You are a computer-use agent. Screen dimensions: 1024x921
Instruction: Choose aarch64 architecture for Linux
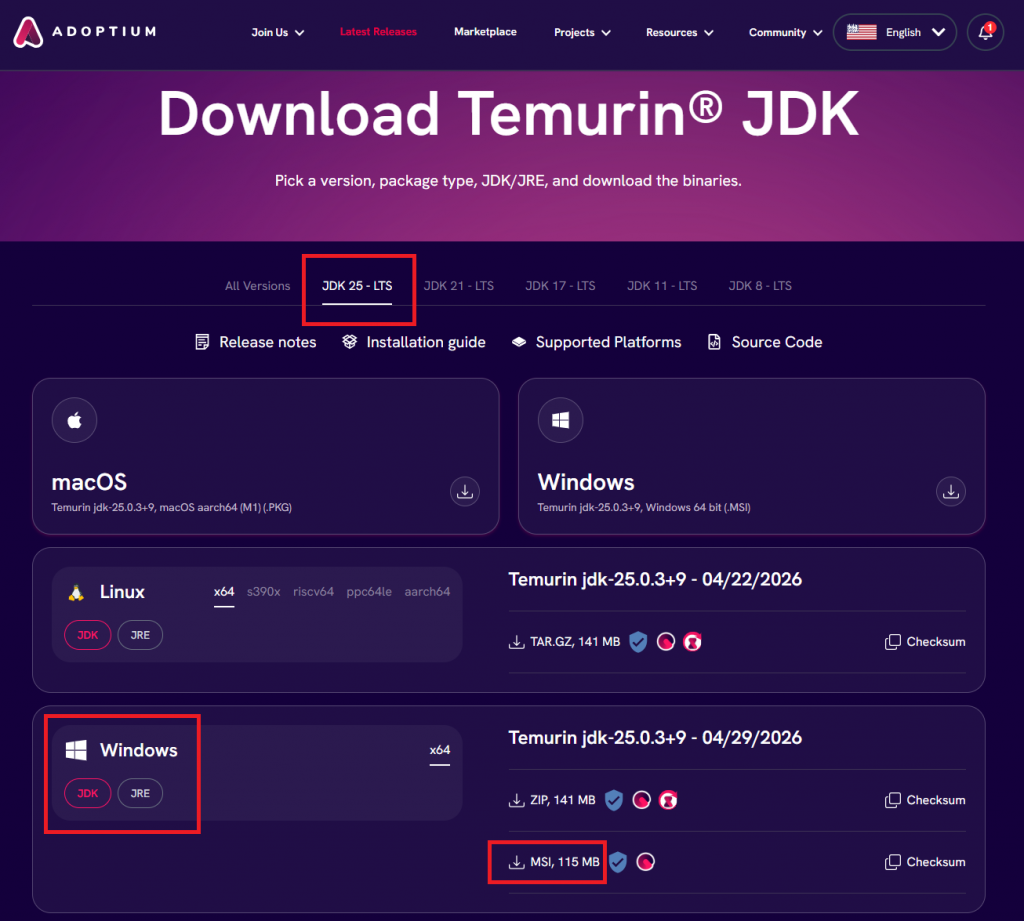(x=427, y=592)
